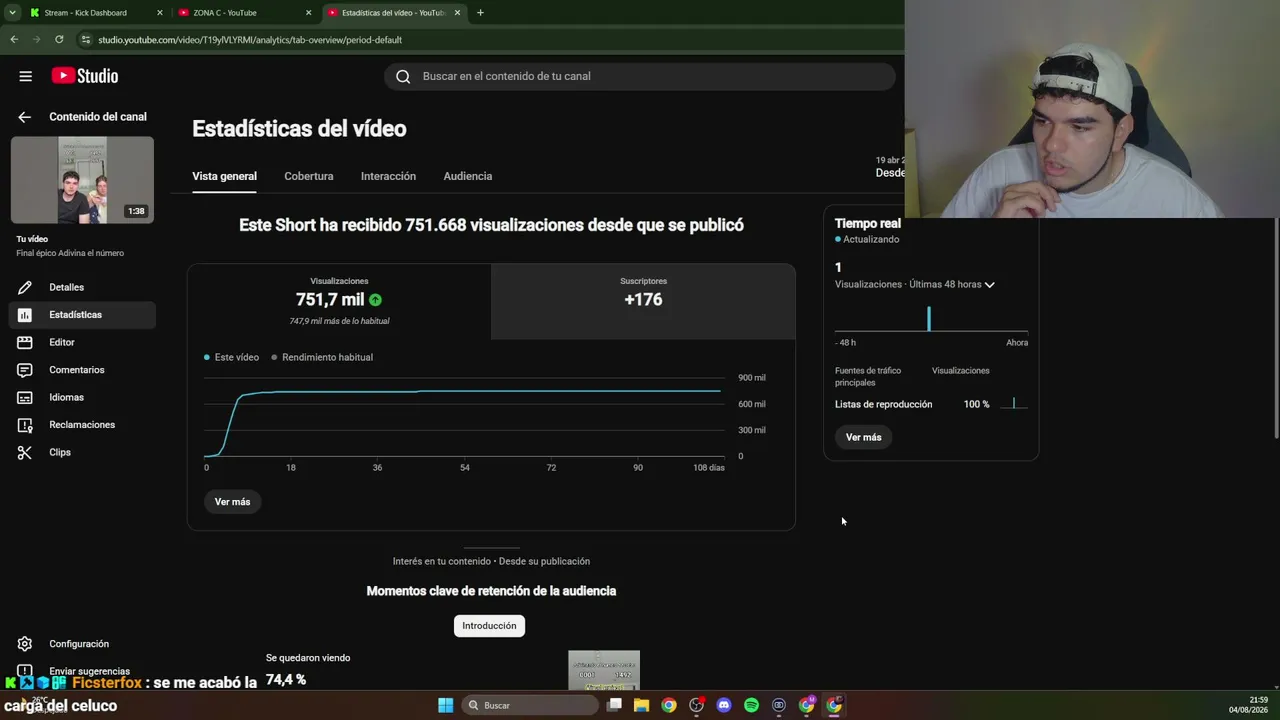Open Spotify from the taskbar
Viewport: 1280px width, 720px height.
(x=751, y=705)
